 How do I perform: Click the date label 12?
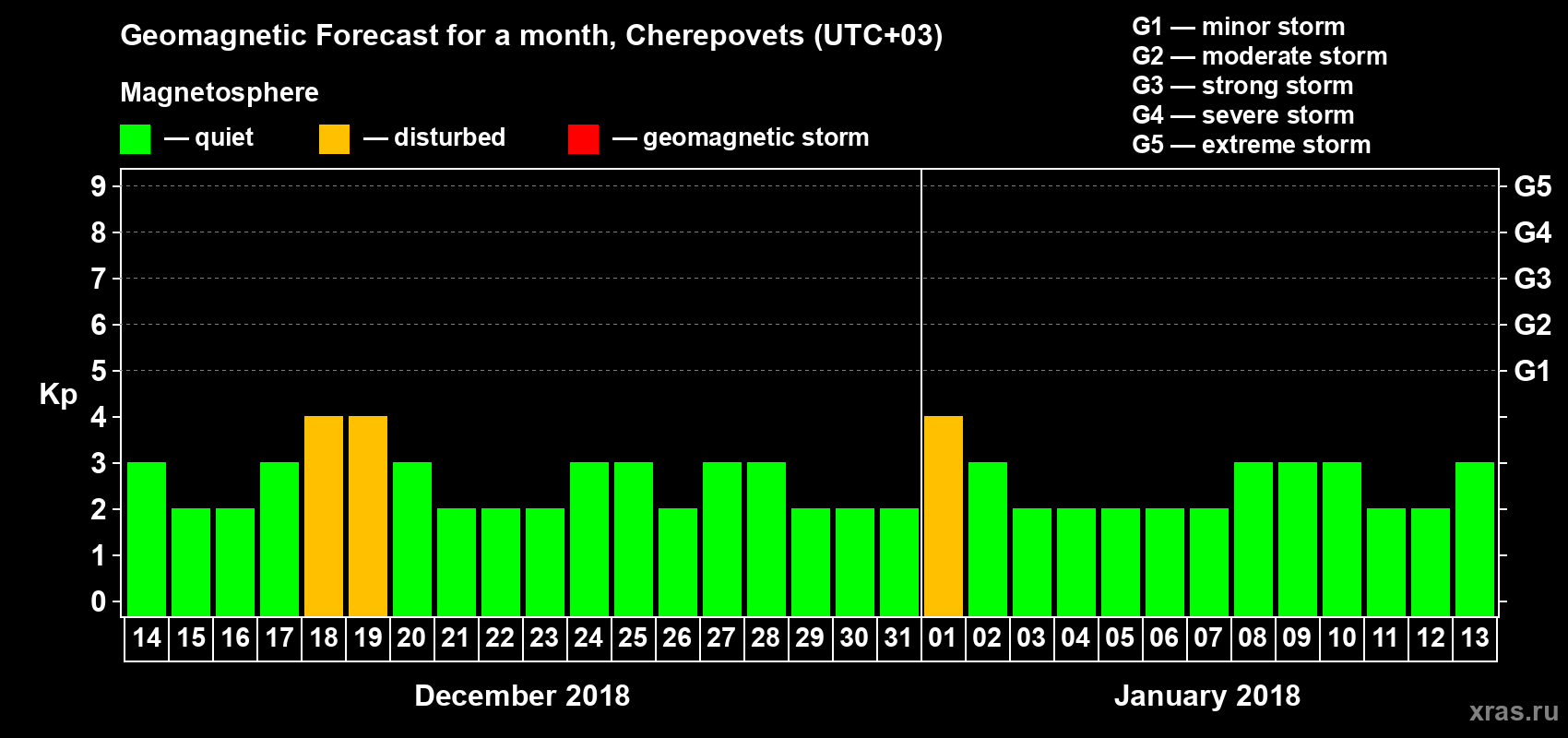point(1431,637)
